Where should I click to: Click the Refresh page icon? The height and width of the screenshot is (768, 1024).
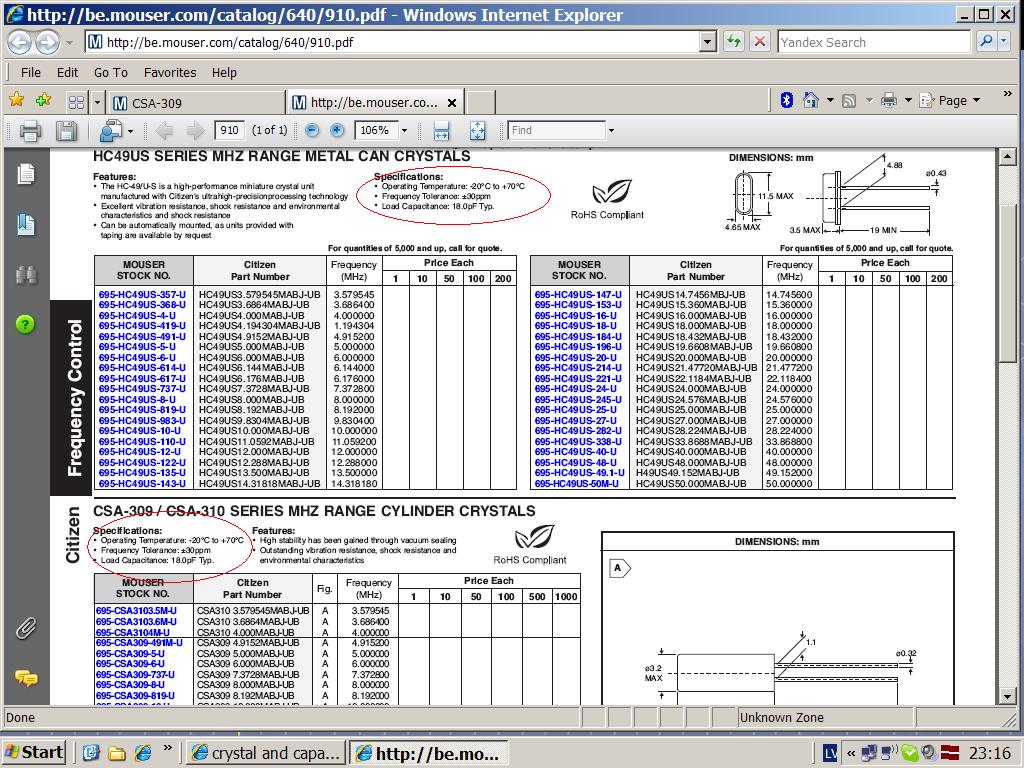(x=734, y=42)
